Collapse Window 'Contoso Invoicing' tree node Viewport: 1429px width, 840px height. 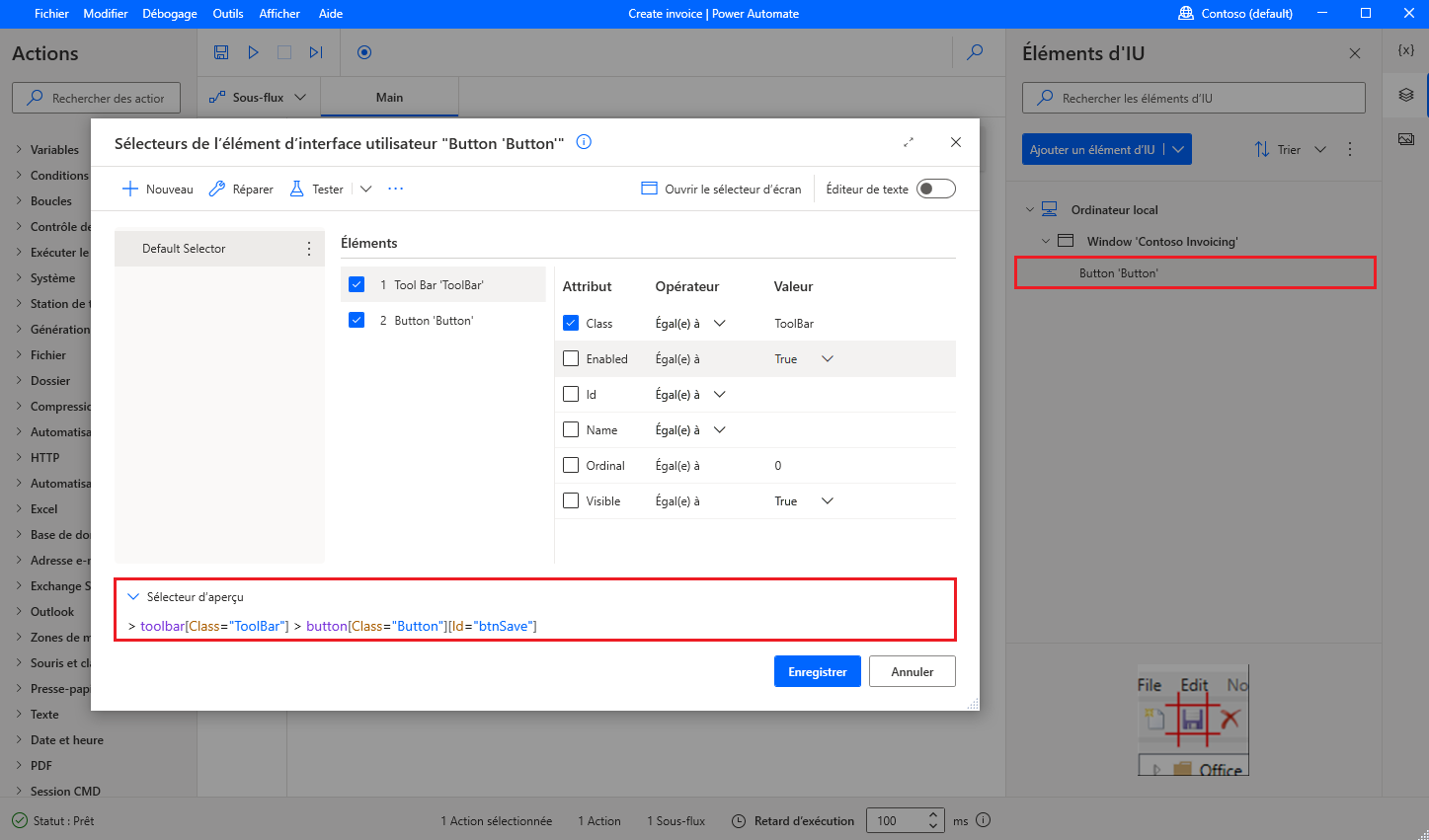tap(1046, 241)
